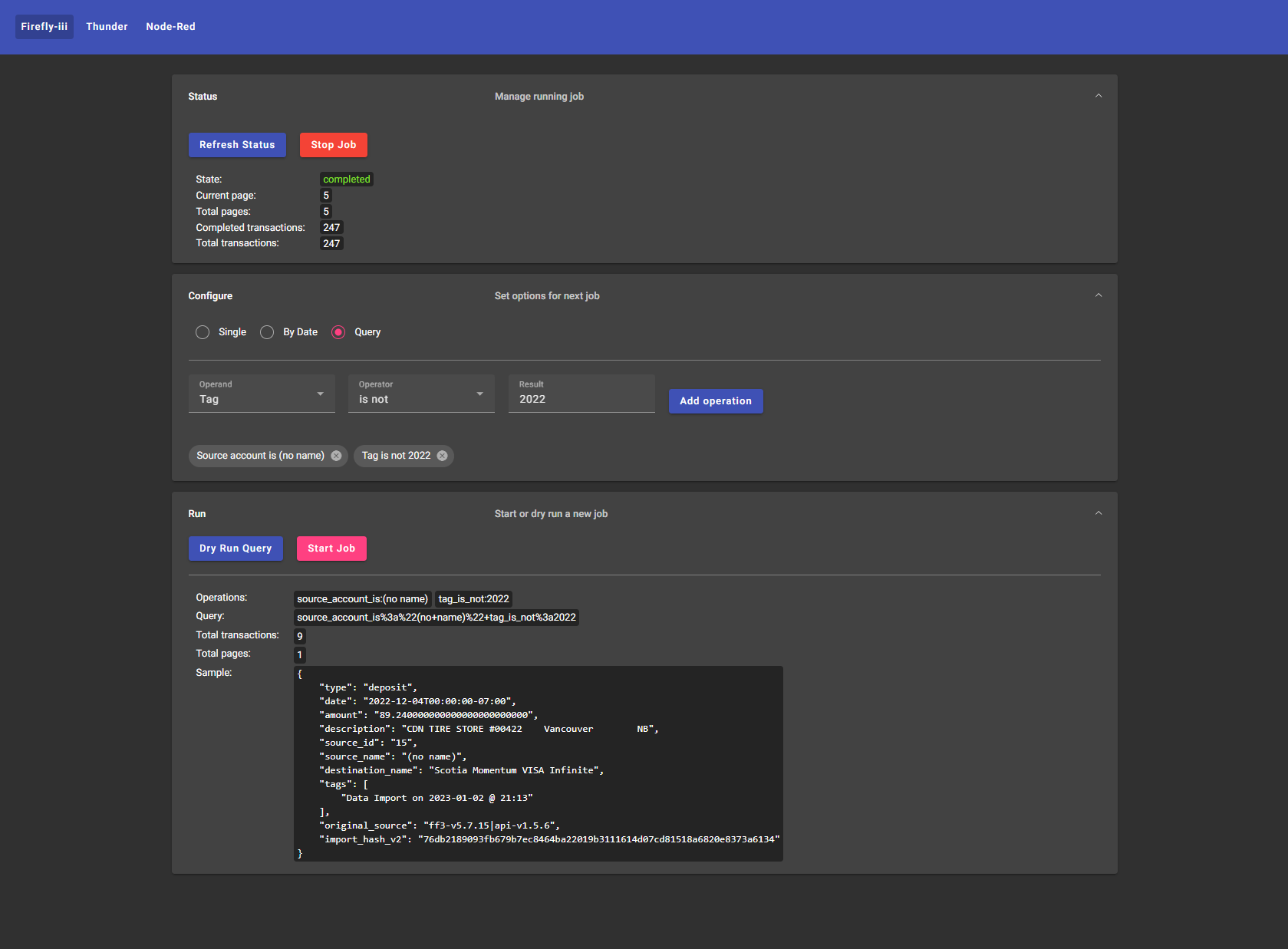Click the Total transactions value 9
Viewport: 1288px width, 949px height.
click(300, 636)
